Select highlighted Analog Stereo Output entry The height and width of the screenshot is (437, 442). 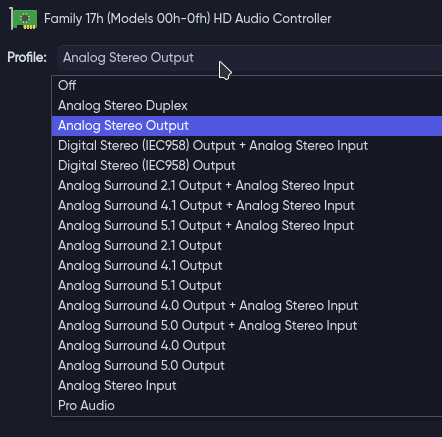coord(247,126)
